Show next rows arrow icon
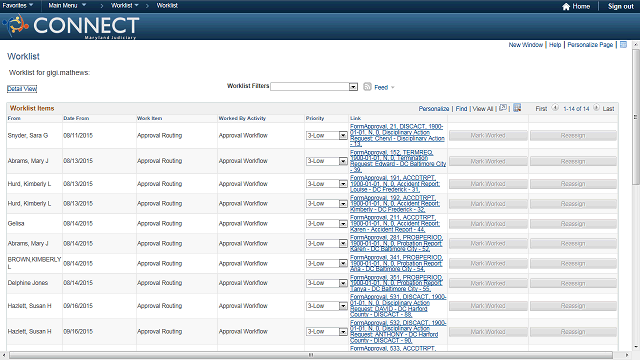 [x=596, y=108]
